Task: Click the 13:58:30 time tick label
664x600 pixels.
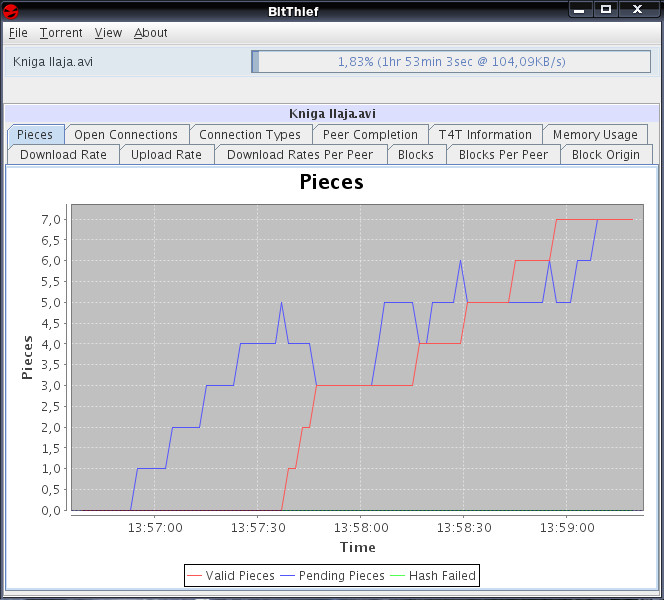Action: [x=464, y=528]
